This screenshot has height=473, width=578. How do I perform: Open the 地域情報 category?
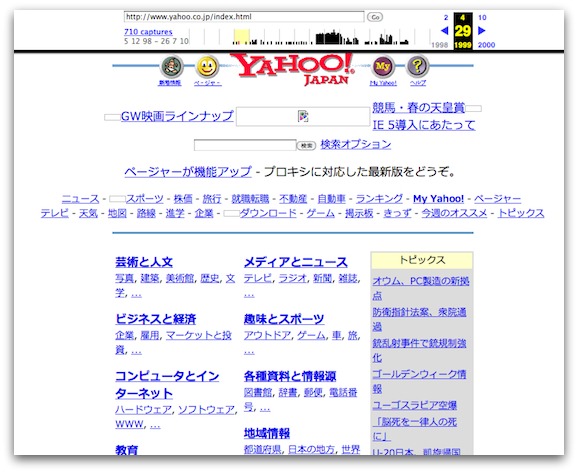[267, 433]
